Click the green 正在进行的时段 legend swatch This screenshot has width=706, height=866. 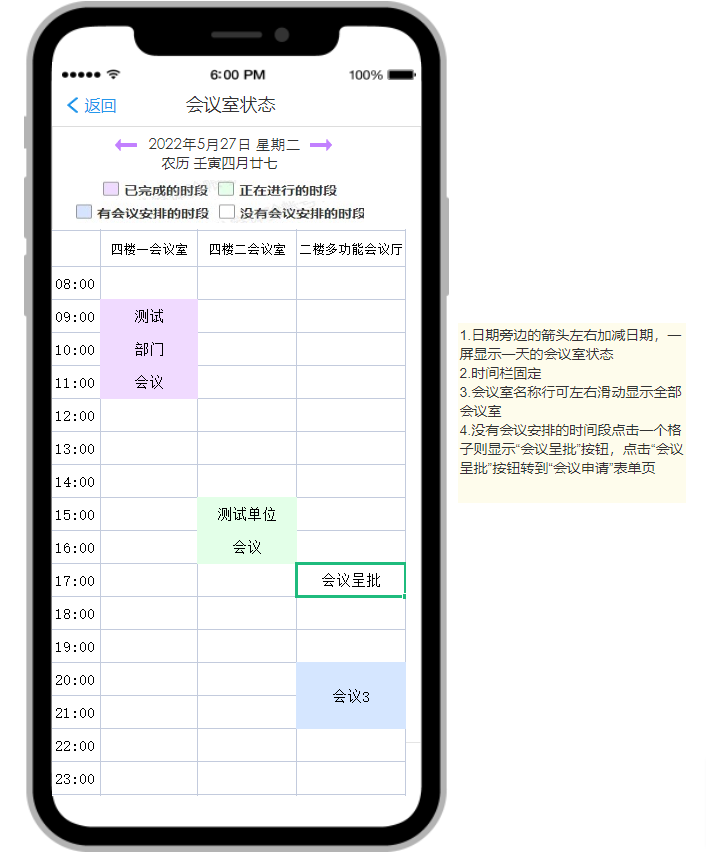[227, 189]
